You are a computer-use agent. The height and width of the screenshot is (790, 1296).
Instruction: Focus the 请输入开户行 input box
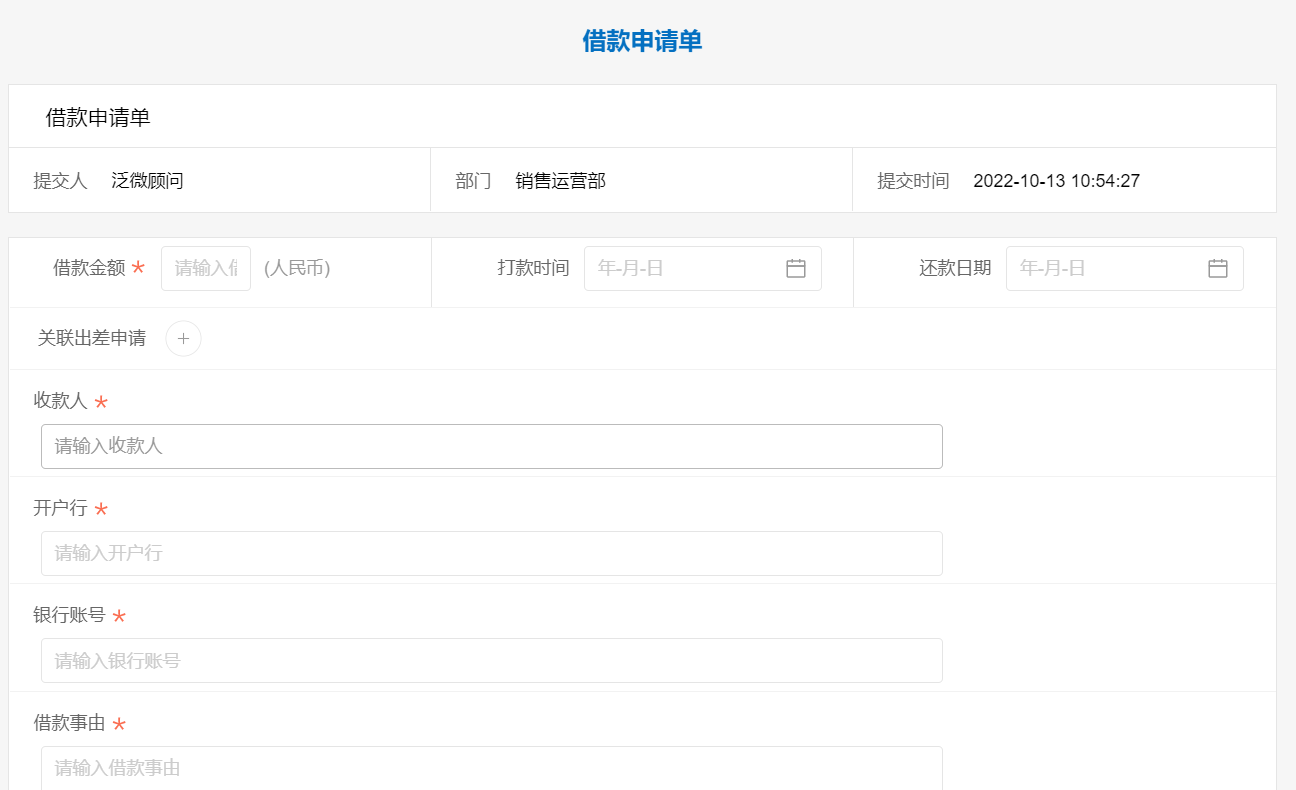492,553
